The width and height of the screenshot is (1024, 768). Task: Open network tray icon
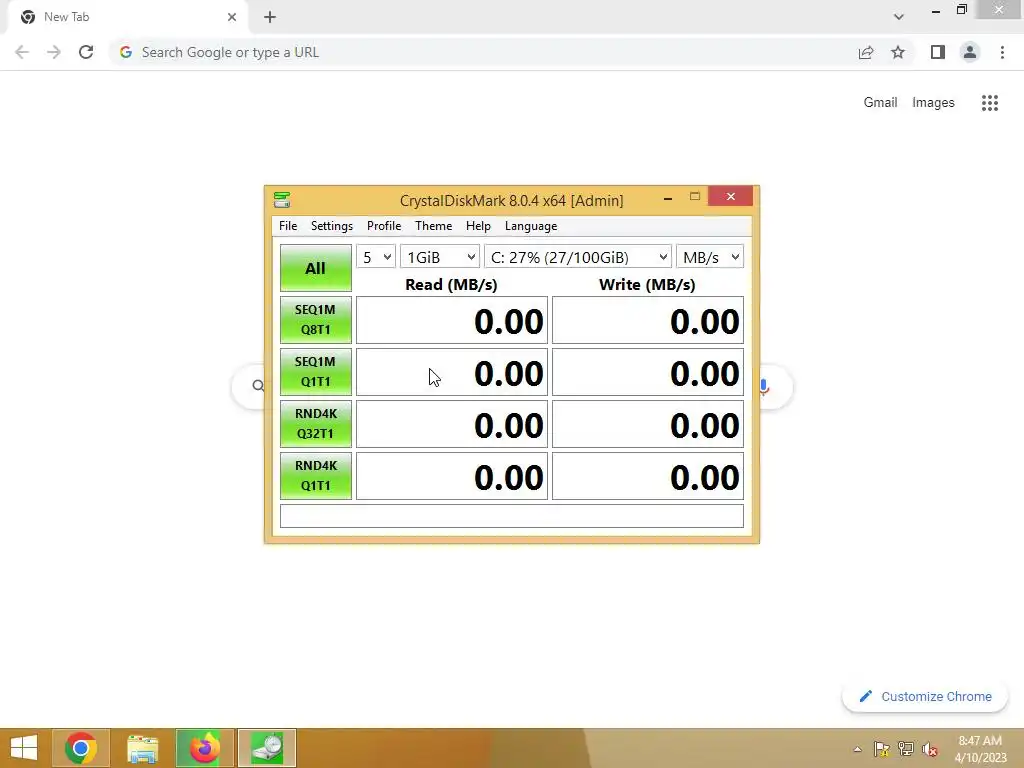pyautogui.click(x=906, y=749)
